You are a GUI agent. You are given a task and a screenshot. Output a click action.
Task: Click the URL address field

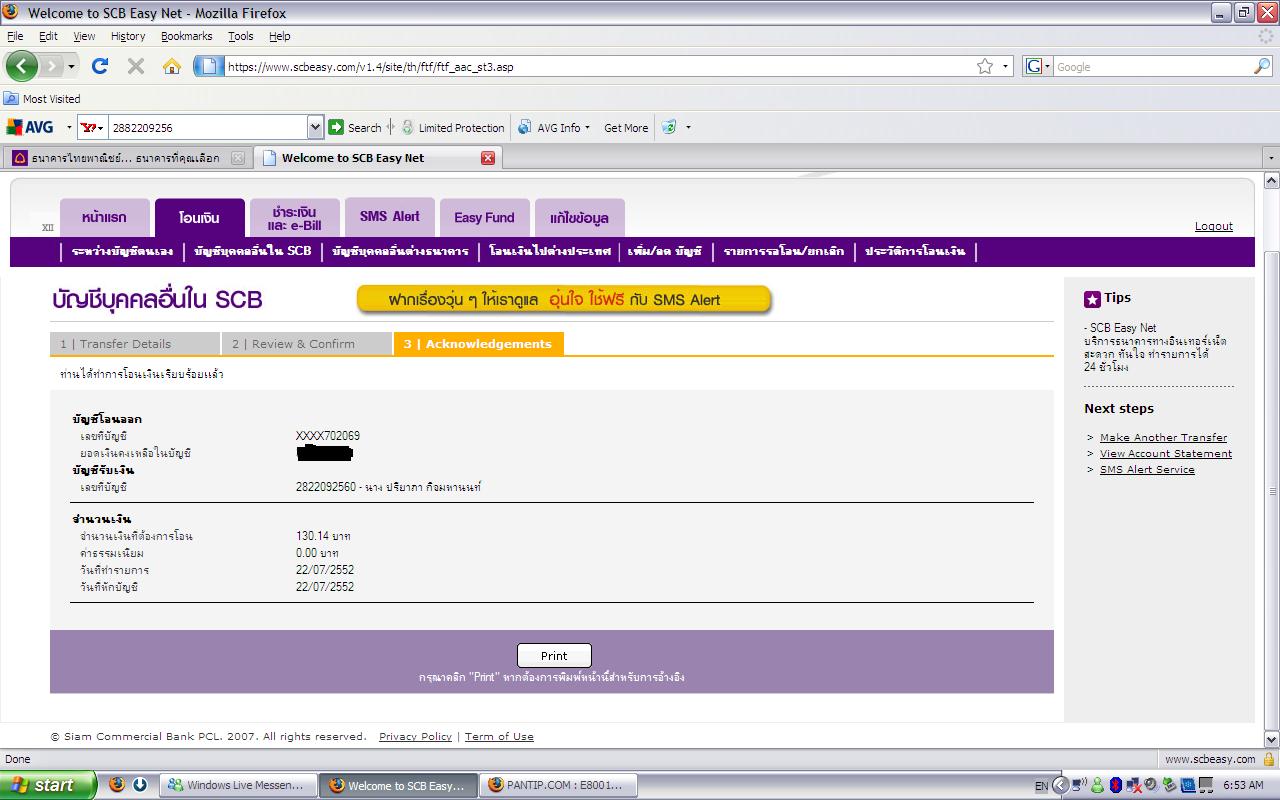tap(598, 67)
